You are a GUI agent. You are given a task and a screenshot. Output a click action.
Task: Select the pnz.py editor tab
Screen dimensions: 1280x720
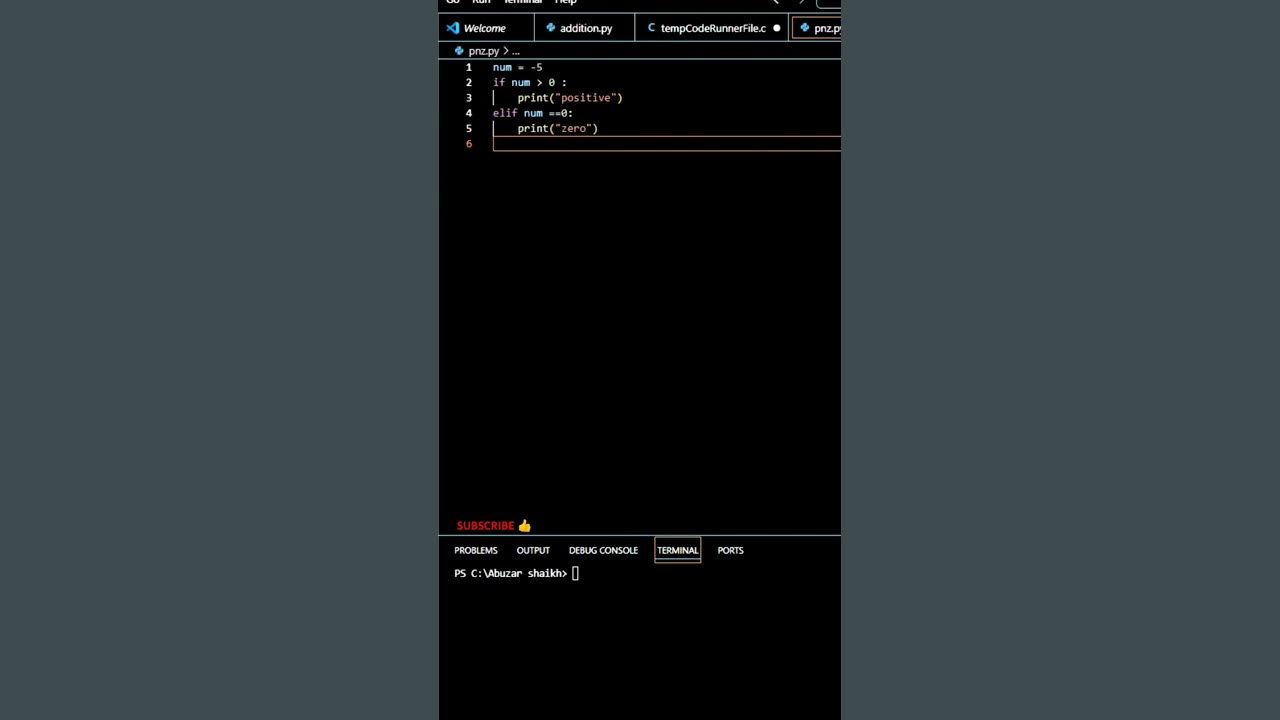(817, 28)
